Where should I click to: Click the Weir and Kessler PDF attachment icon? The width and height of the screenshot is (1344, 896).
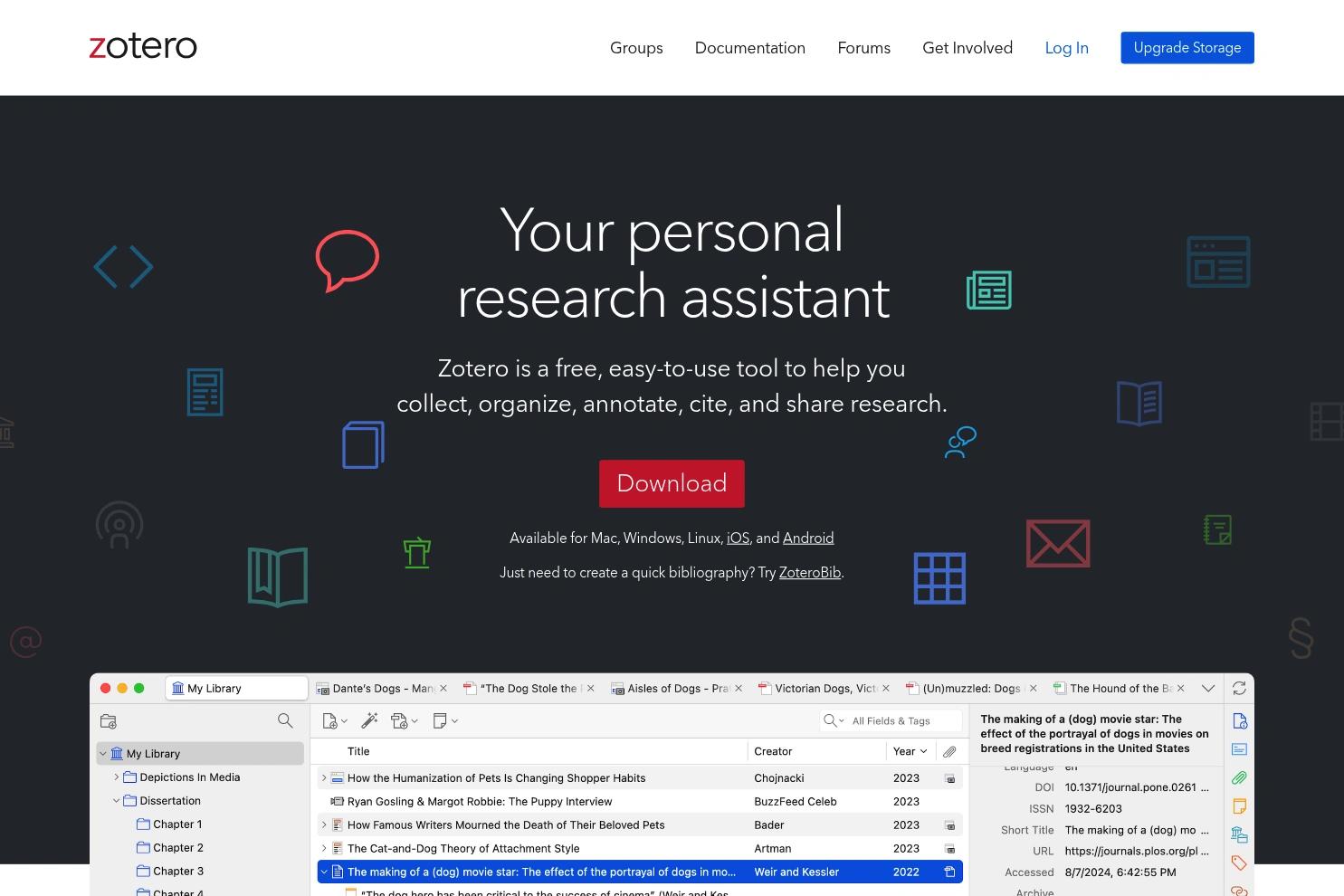point(950,872)
